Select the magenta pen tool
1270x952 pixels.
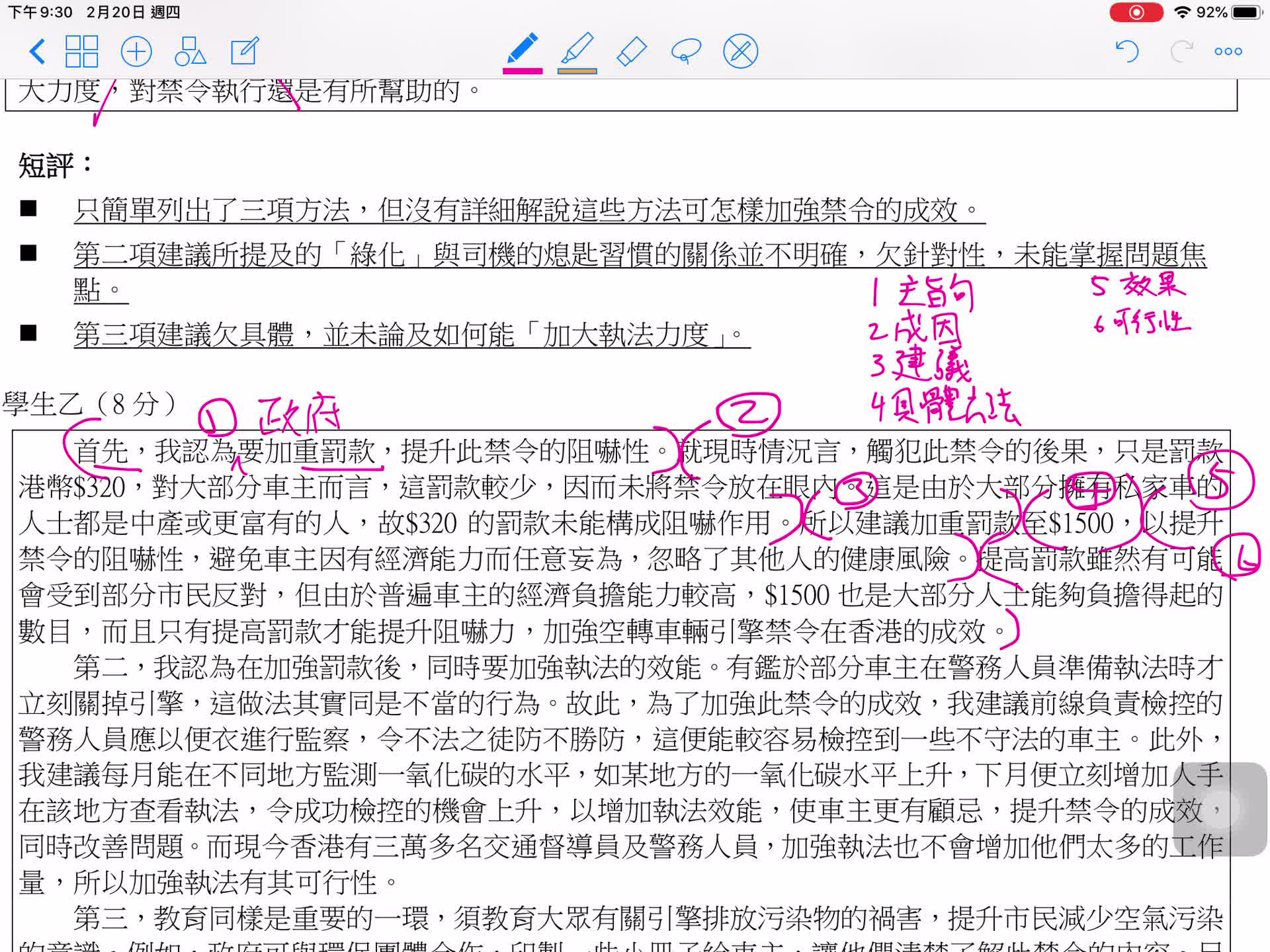point(522,48)
